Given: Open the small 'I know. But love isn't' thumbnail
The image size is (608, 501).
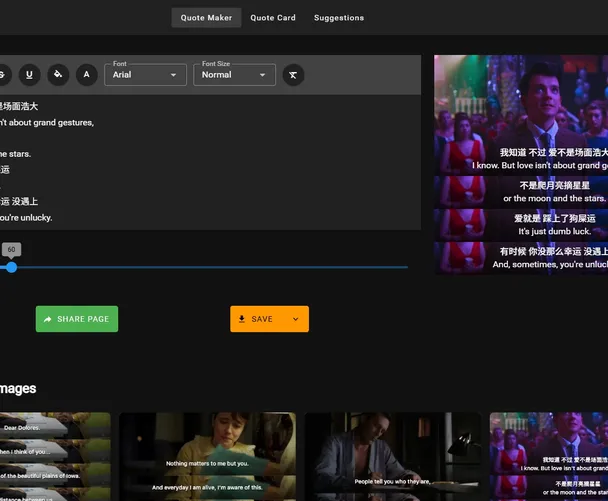Looking at the screenshot, I should [549, 456].
